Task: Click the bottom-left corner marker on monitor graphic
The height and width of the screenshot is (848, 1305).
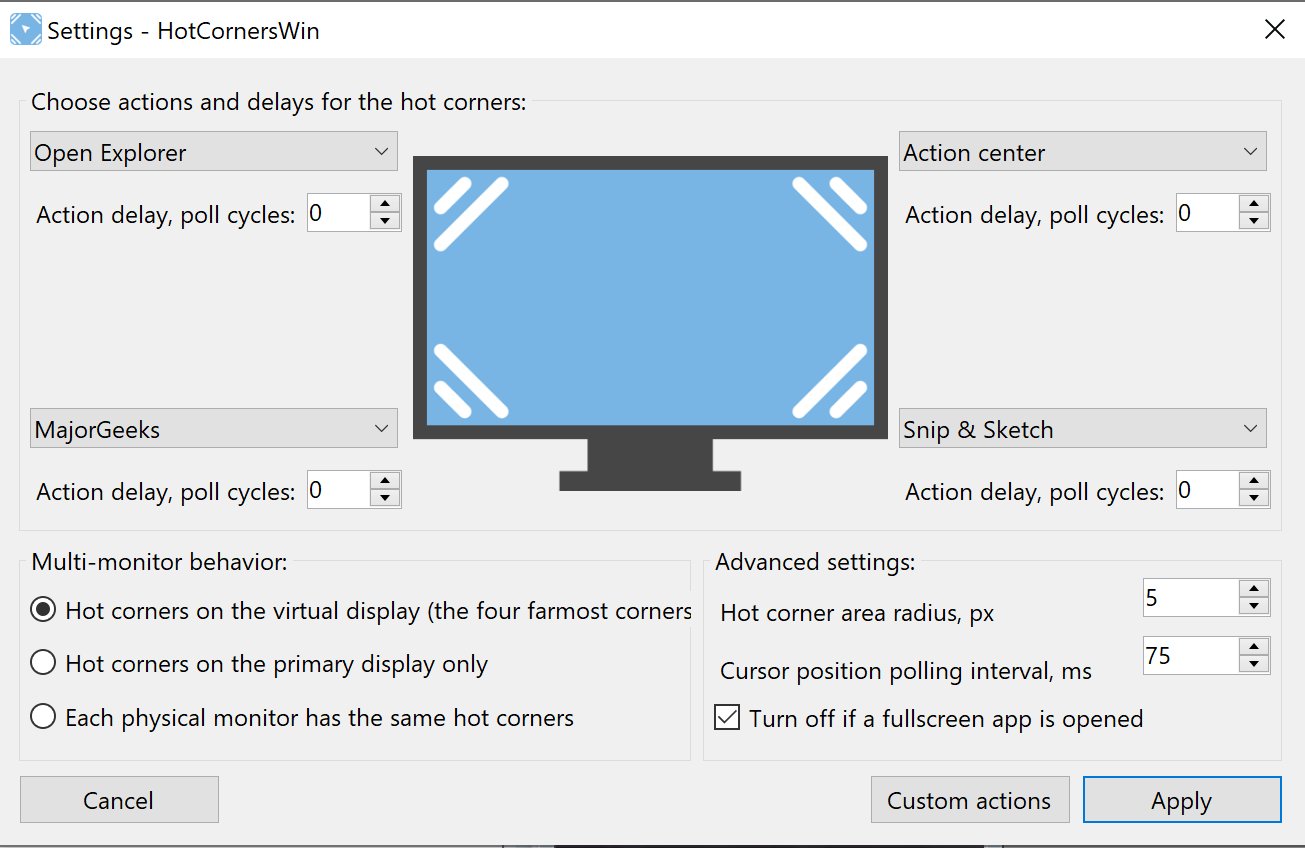Action: [470, 381]
